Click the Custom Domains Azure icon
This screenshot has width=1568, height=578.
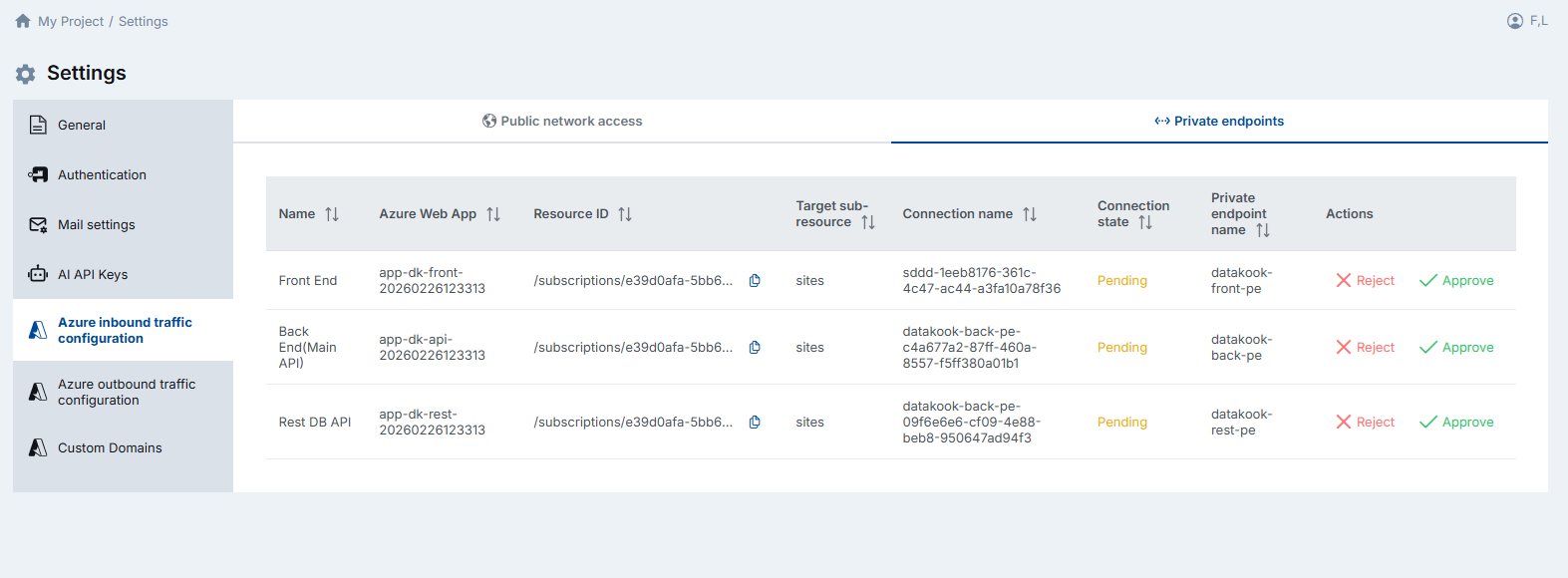[38, 447]
